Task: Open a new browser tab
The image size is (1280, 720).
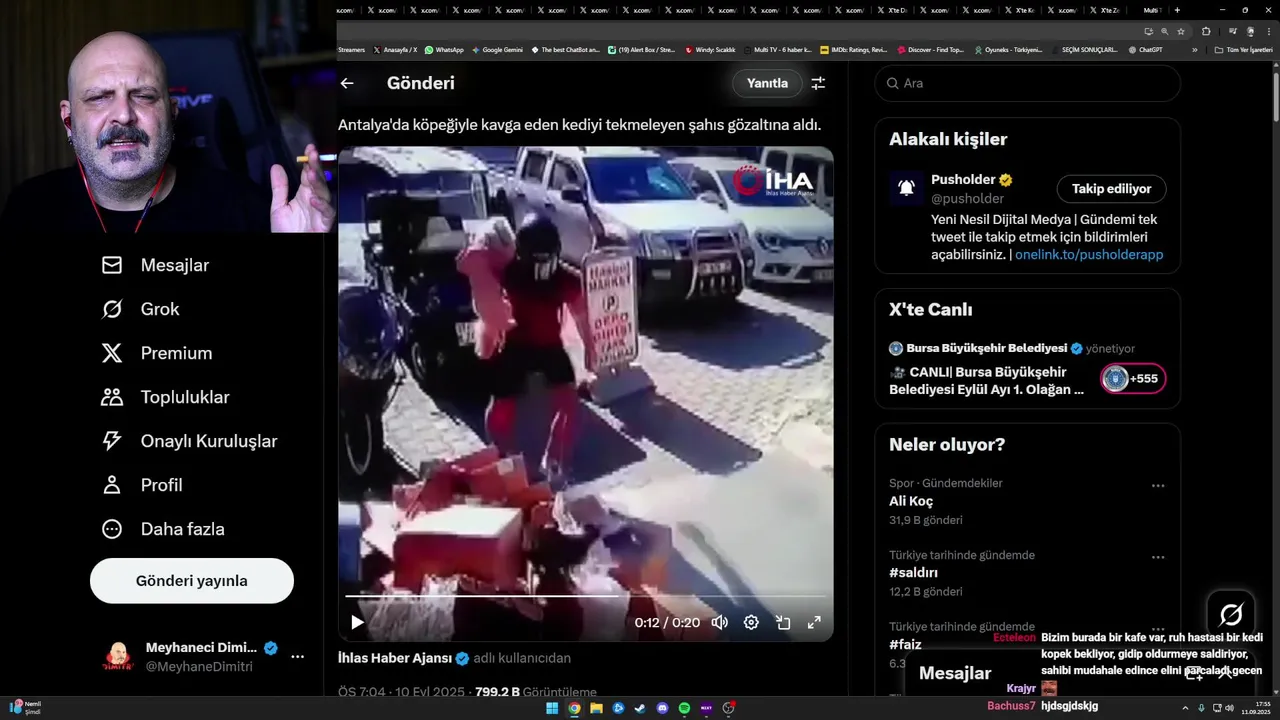Action: [x=1177, y=10]
